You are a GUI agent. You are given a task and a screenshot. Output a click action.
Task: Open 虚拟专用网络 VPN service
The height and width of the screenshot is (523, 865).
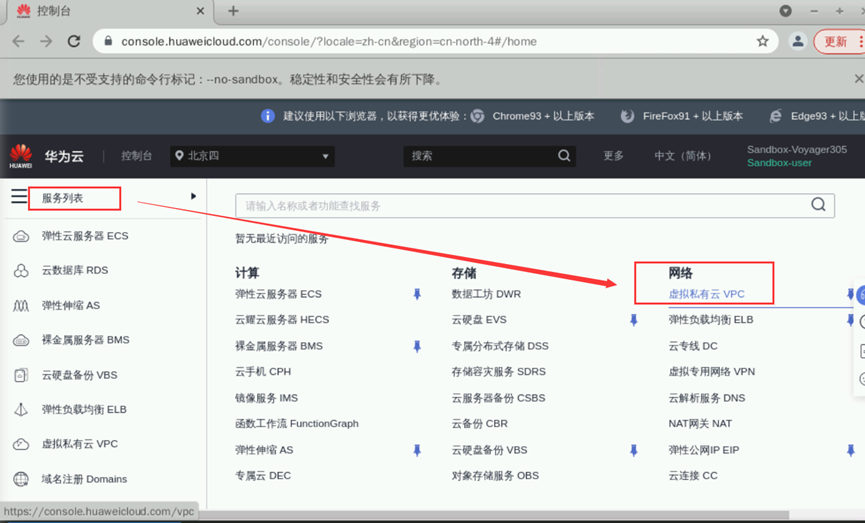point(712,372)
